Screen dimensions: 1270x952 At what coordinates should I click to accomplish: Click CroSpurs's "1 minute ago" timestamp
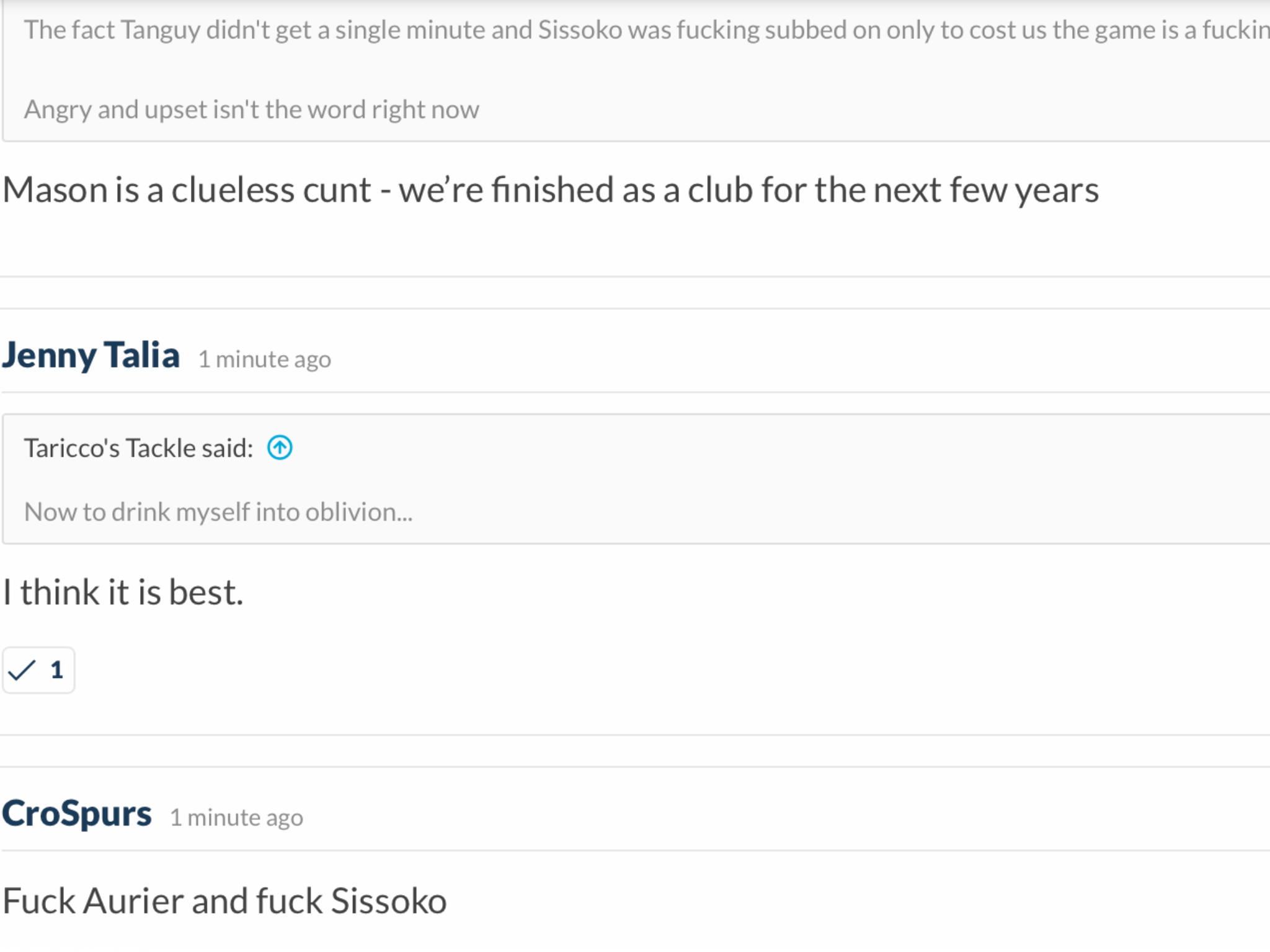click(236, 818)
